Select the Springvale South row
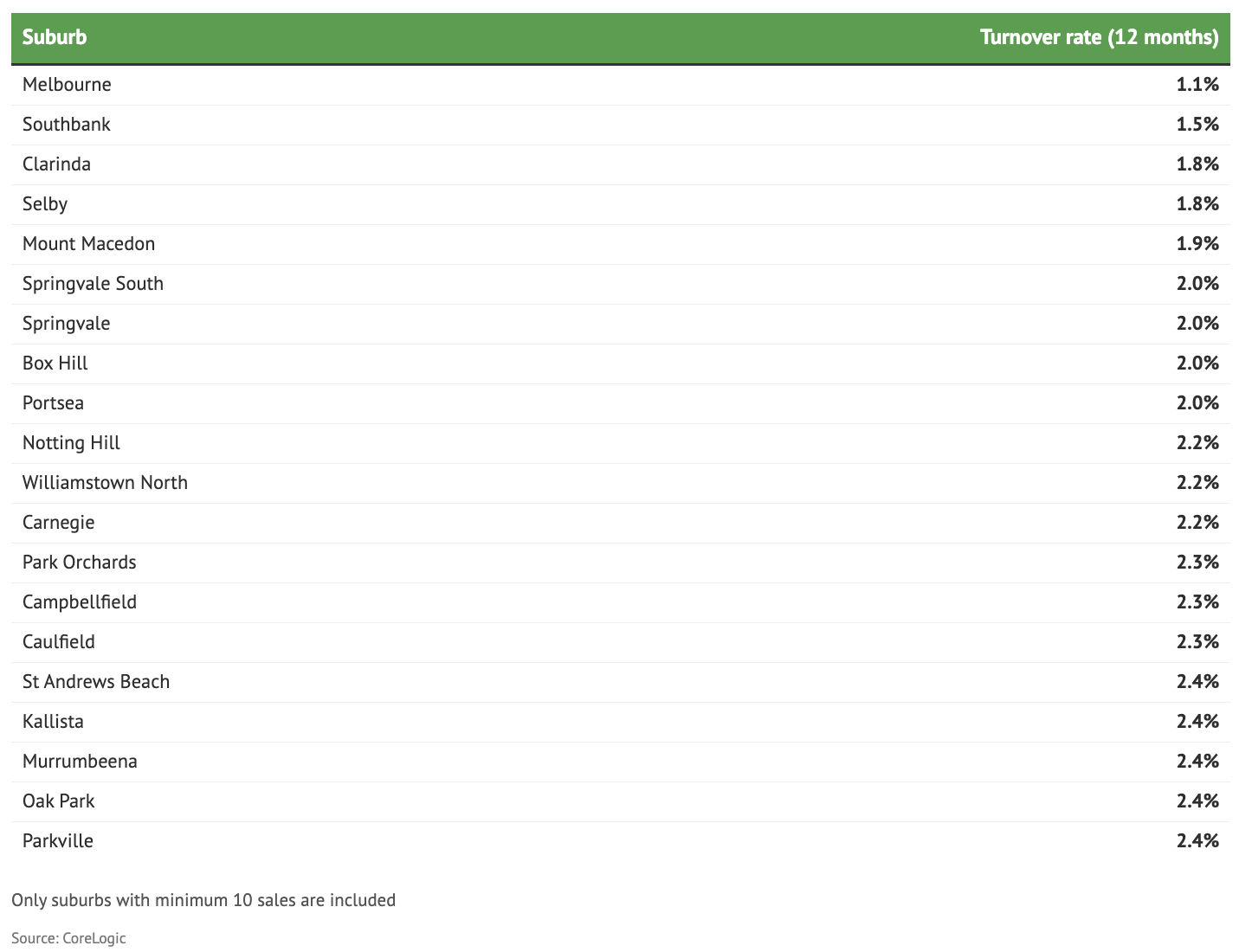Screen dimensions: 1252x952 (x=93, y=284)
